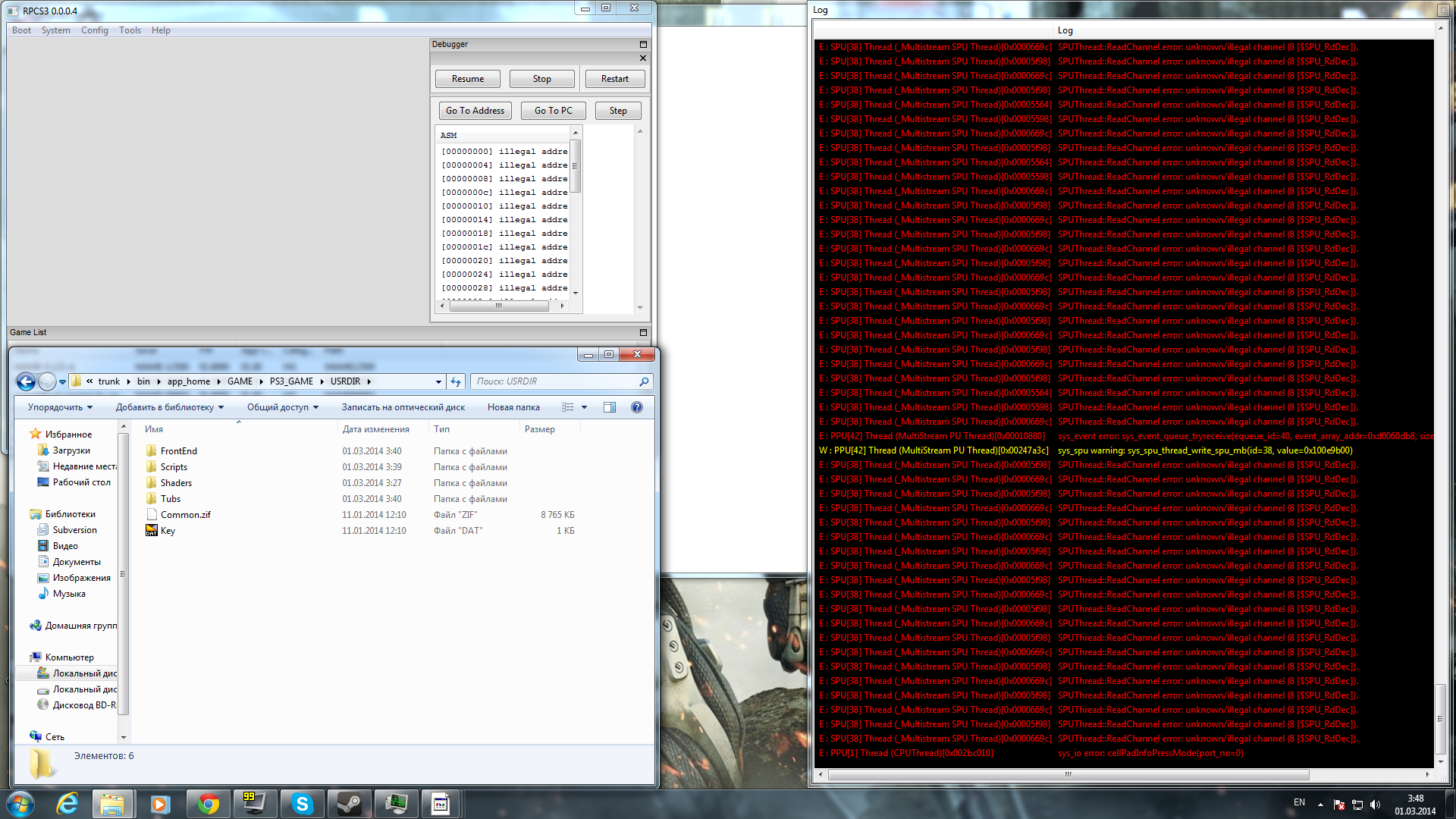This screenshot has height=819, width=1456.
Task: Open the view options dropdown arrow
Action: (x=584, y=407)
